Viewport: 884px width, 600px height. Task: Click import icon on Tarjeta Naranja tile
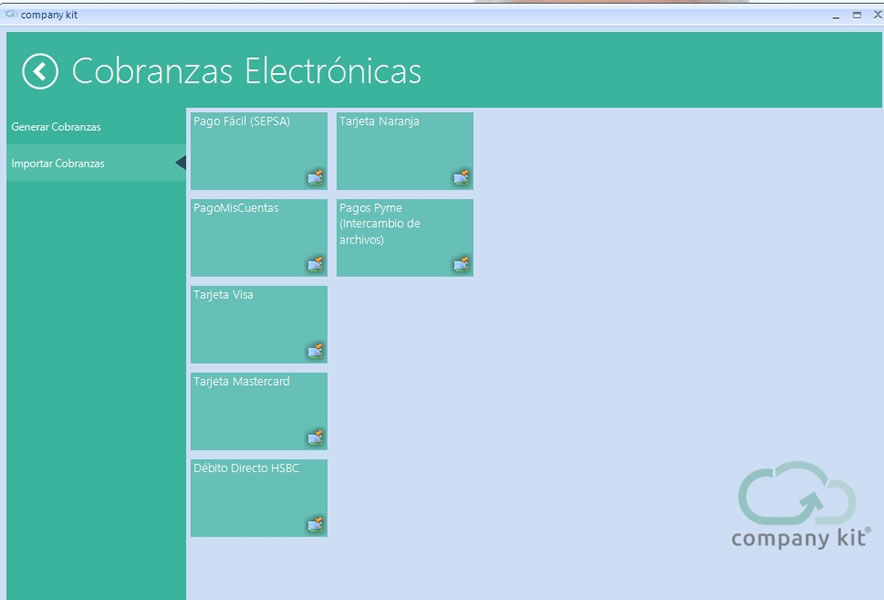point(461,178)
